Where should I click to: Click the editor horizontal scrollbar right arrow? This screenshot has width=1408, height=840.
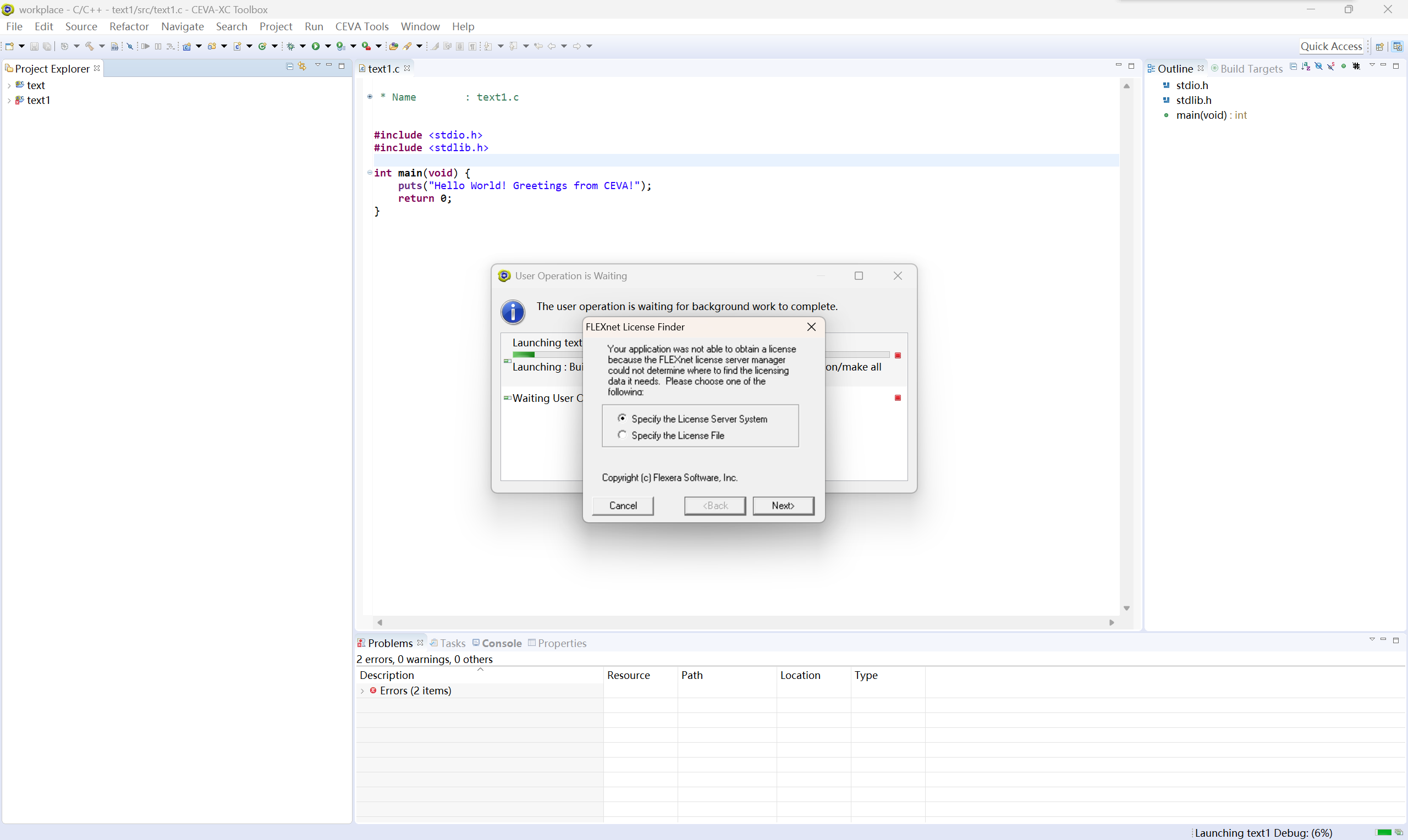[1112, 623]
